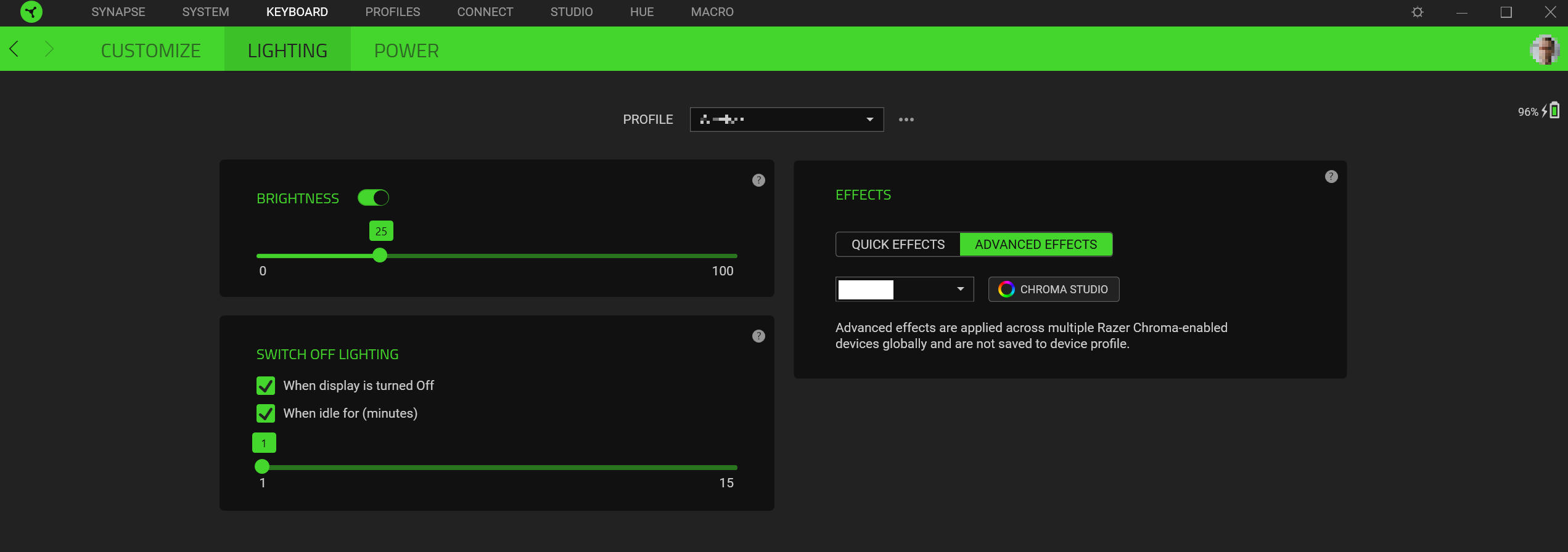Uncheck When display is turned Off
Screen dimensions: 1568x552
point(266,386)
